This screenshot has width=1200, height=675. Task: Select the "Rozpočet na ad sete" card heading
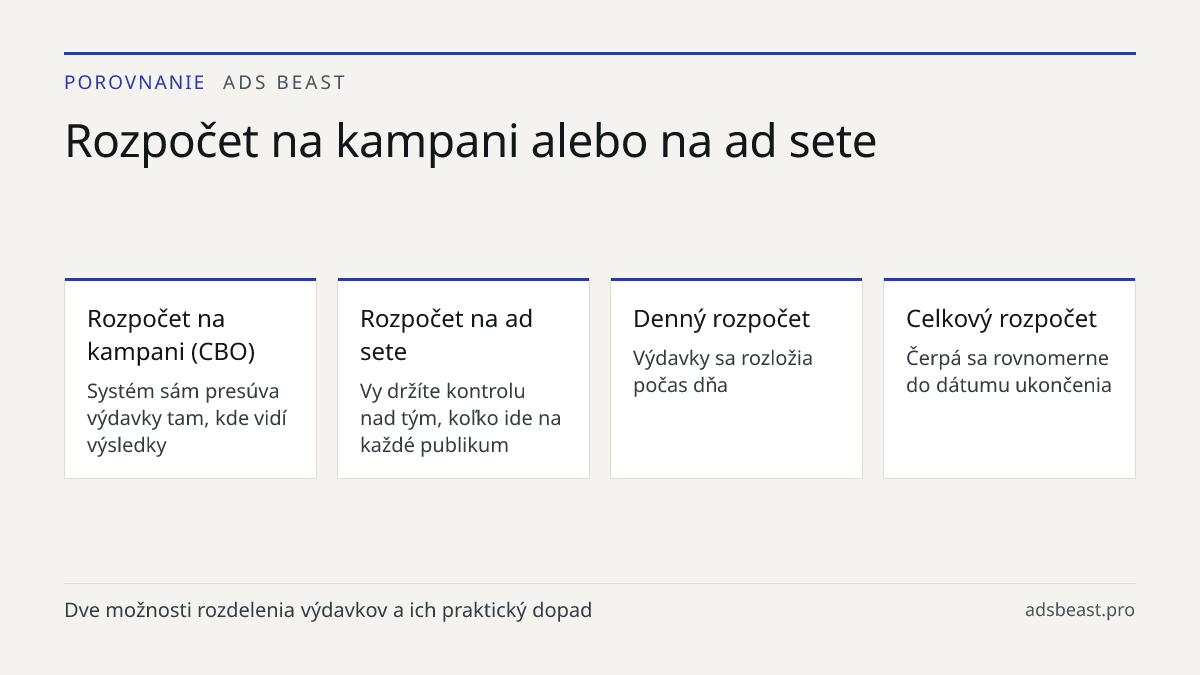[446, 335]
